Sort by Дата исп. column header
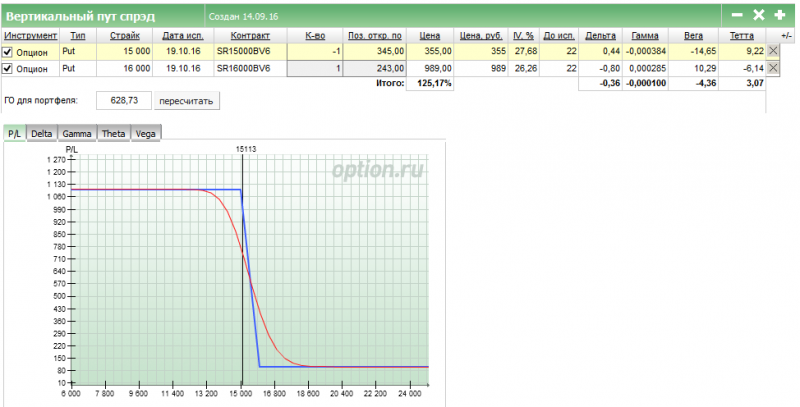Screen dimensions: 800x407 click(x=183, y=36)
